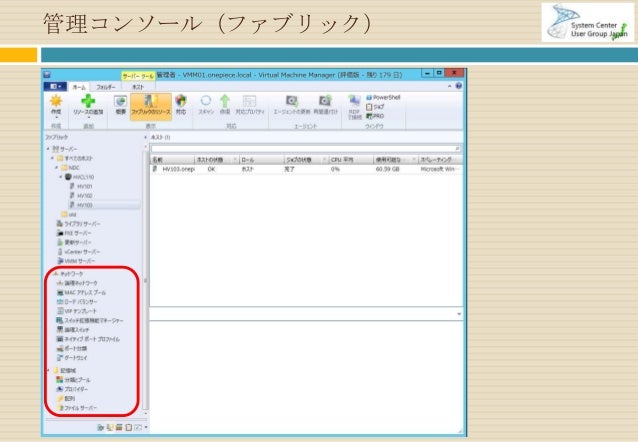Click the 修復 green arrow icon

click(x=225, y=101)
